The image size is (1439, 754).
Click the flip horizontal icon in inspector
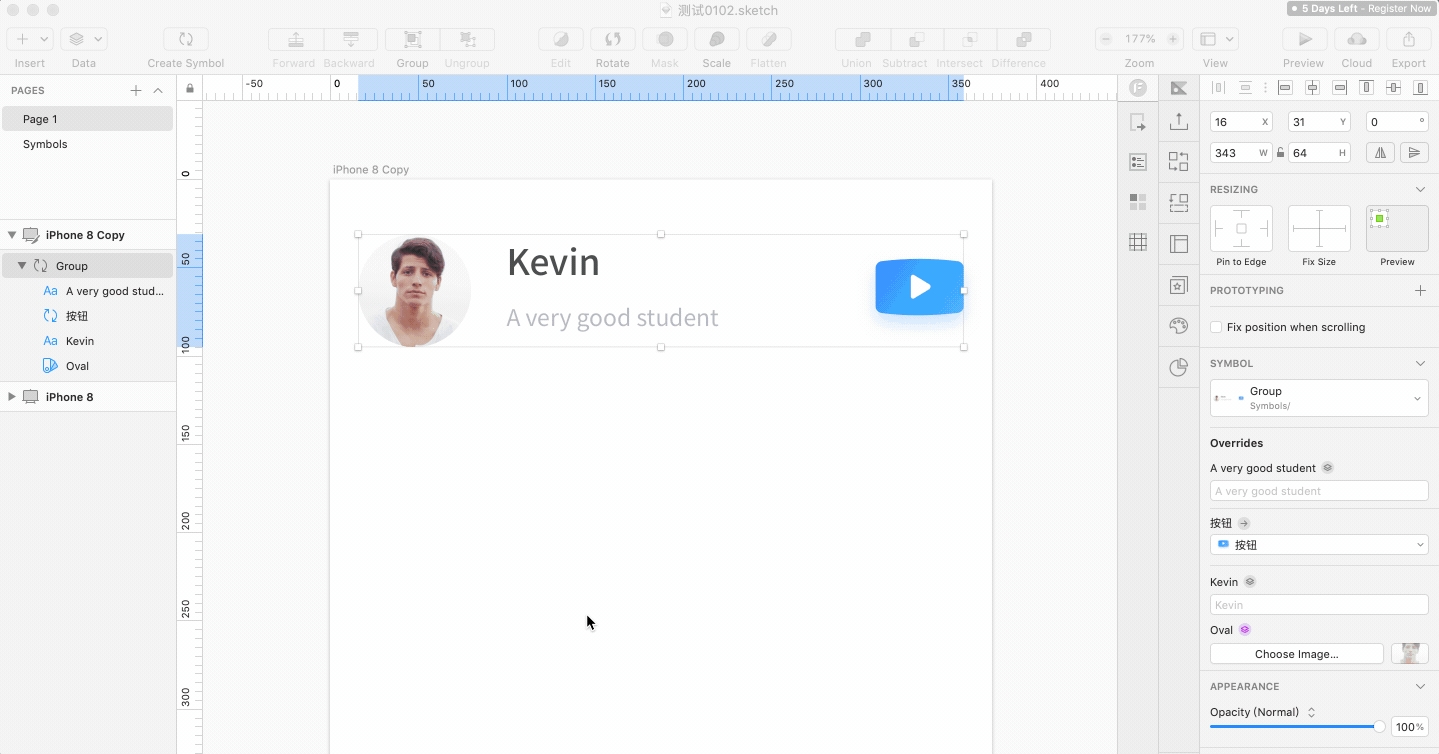pos(1381,153)
